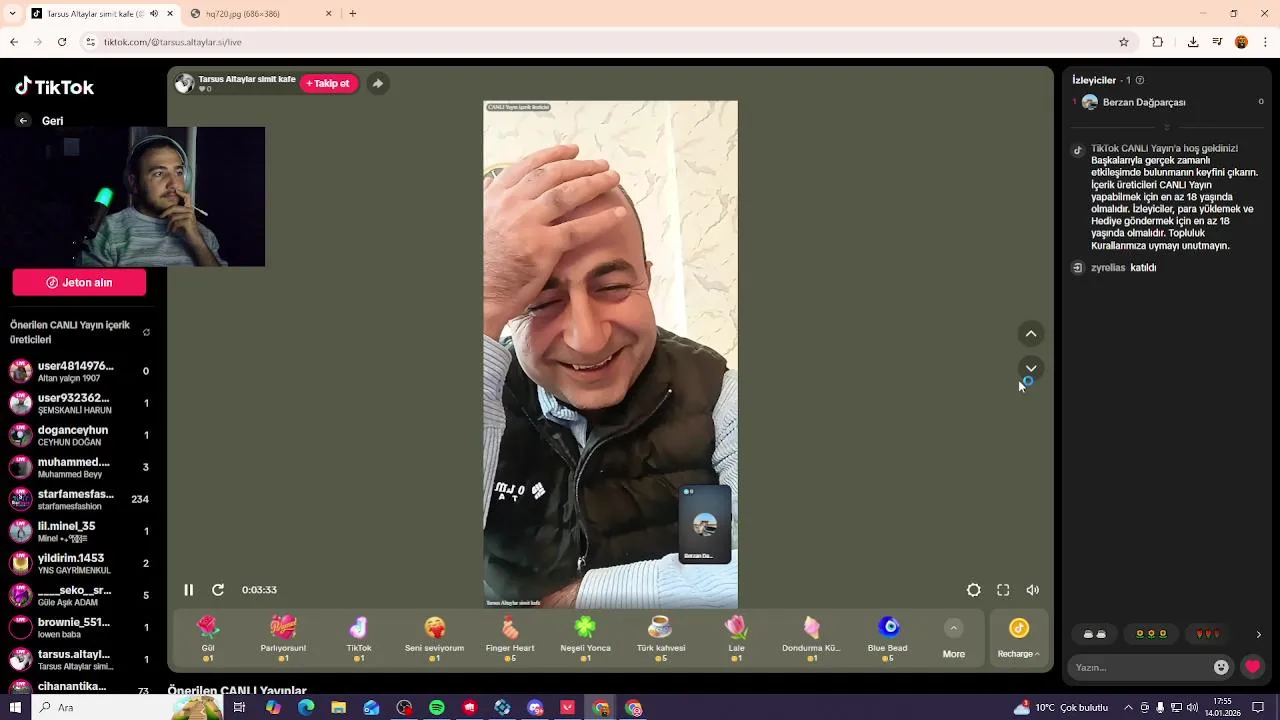The width and height of the screenshot is (1280, 720).
Task: Show more quick emoji reactions arrow
Action: tap(1258, 634)
